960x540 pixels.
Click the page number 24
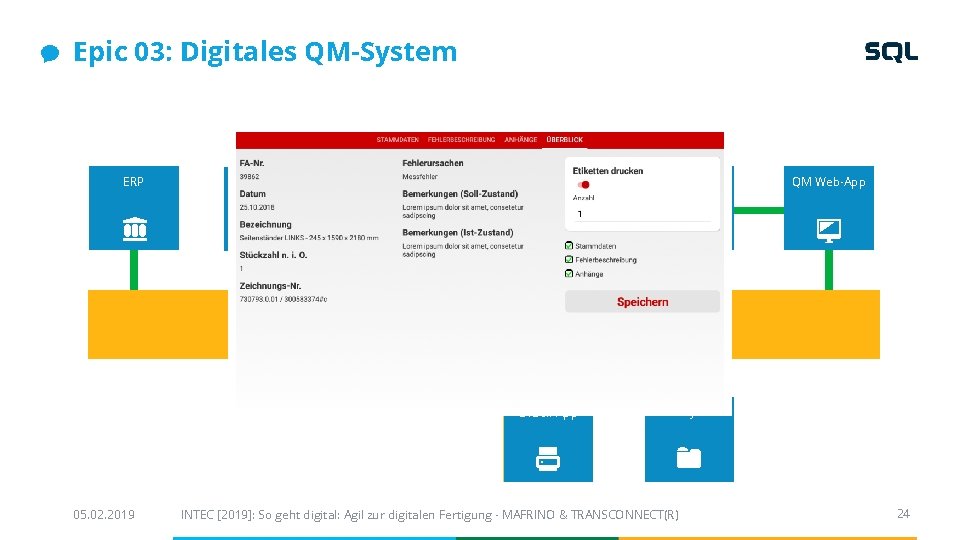point(903,514)
